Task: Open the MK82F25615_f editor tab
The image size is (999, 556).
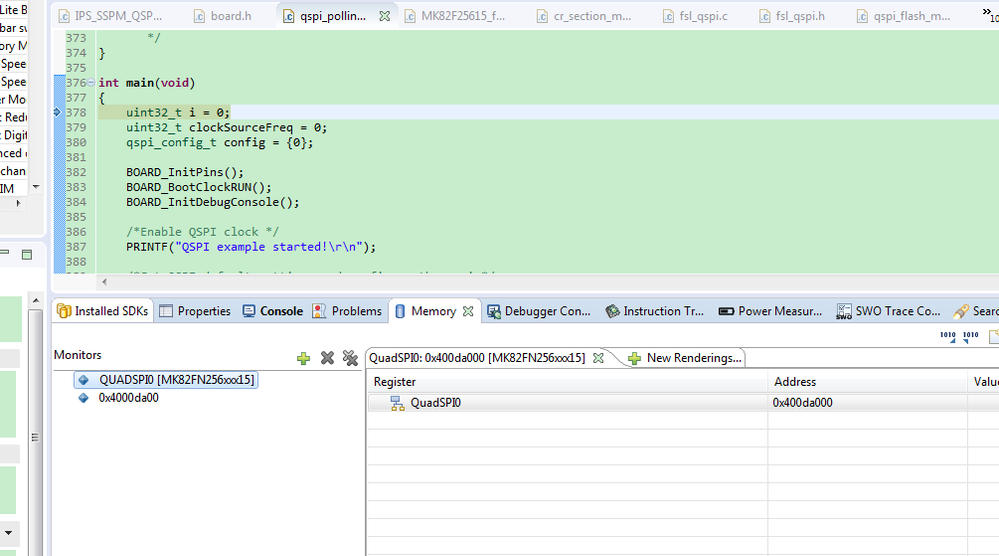Action: (455, 16)
